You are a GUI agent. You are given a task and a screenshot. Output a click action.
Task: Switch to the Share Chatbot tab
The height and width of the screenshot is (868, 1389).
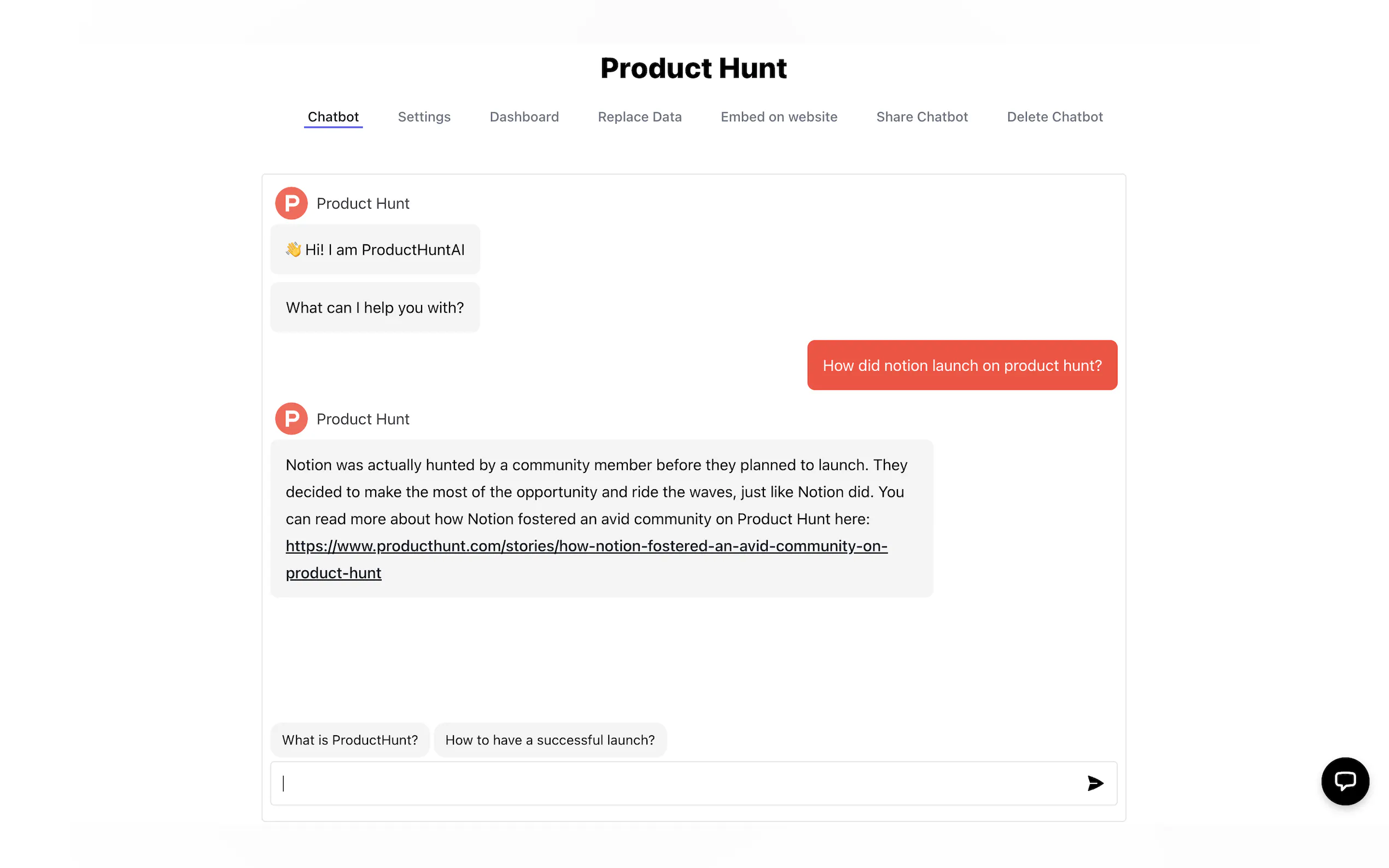point(921,117)
